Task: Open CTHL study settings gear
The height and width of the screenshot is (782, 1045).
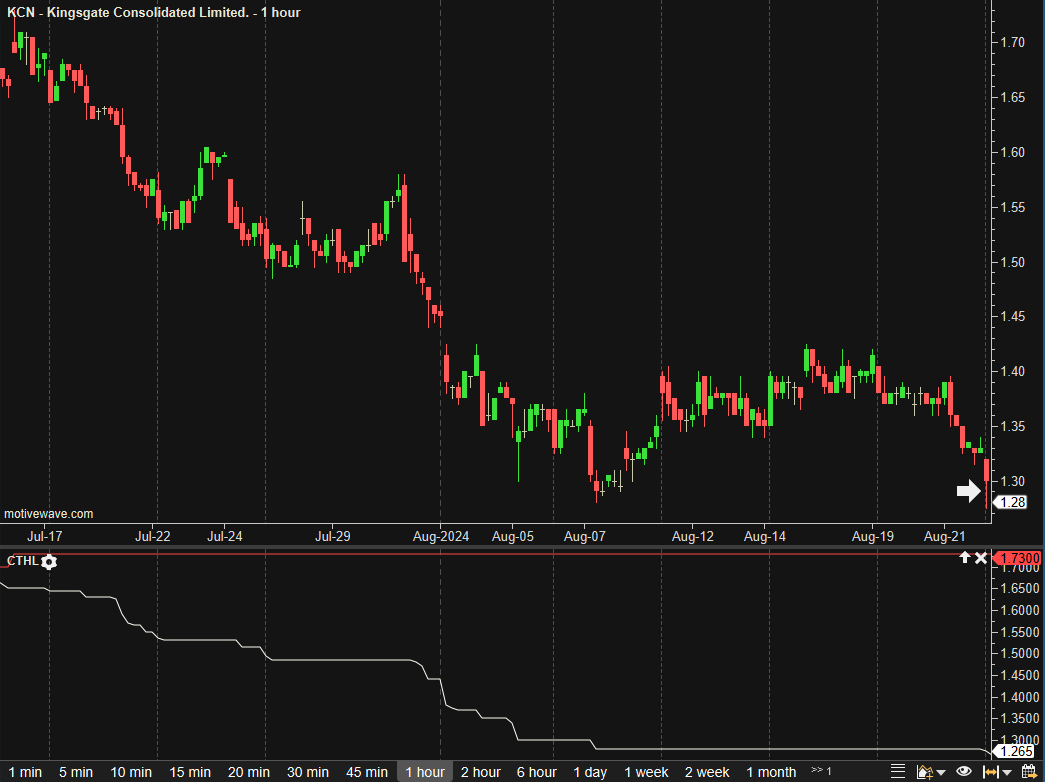Action: point(49,562)
